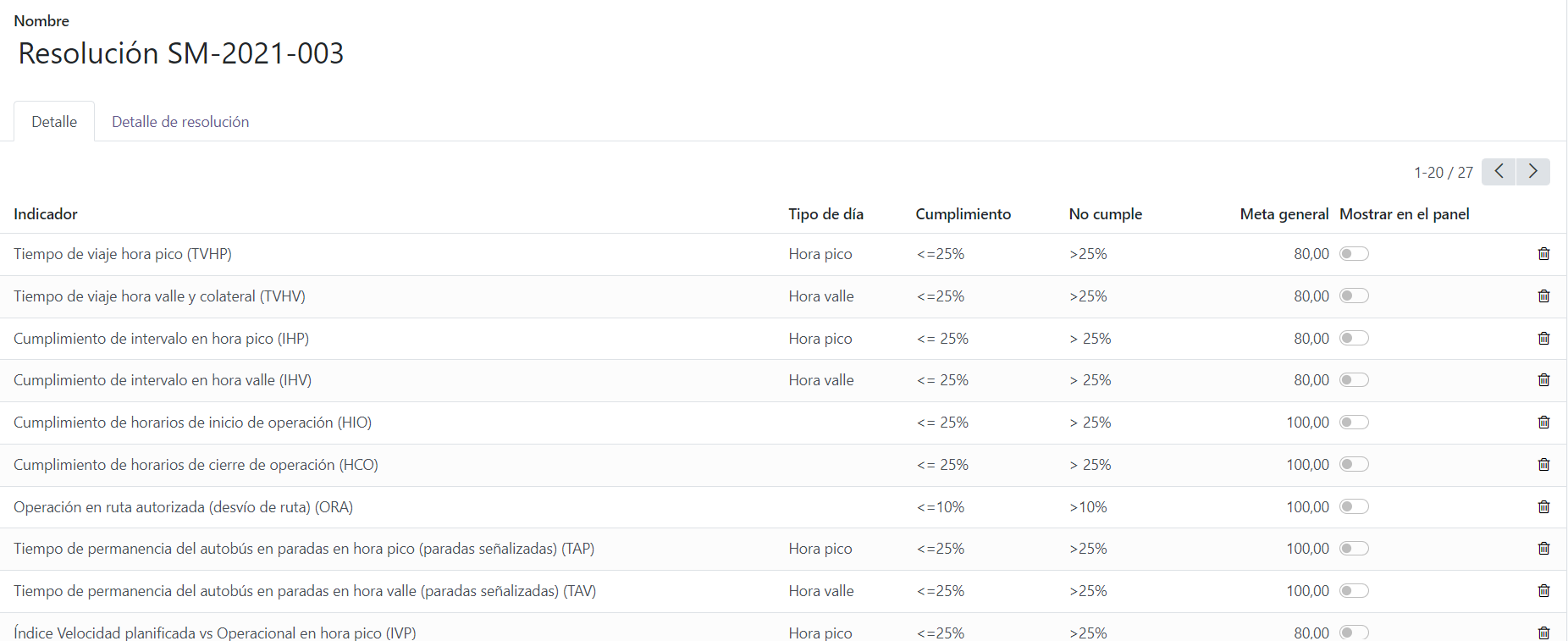This screenshot has height=641, width=1568.
Task: Remove the ORA indicator row
Action: 1543,507
